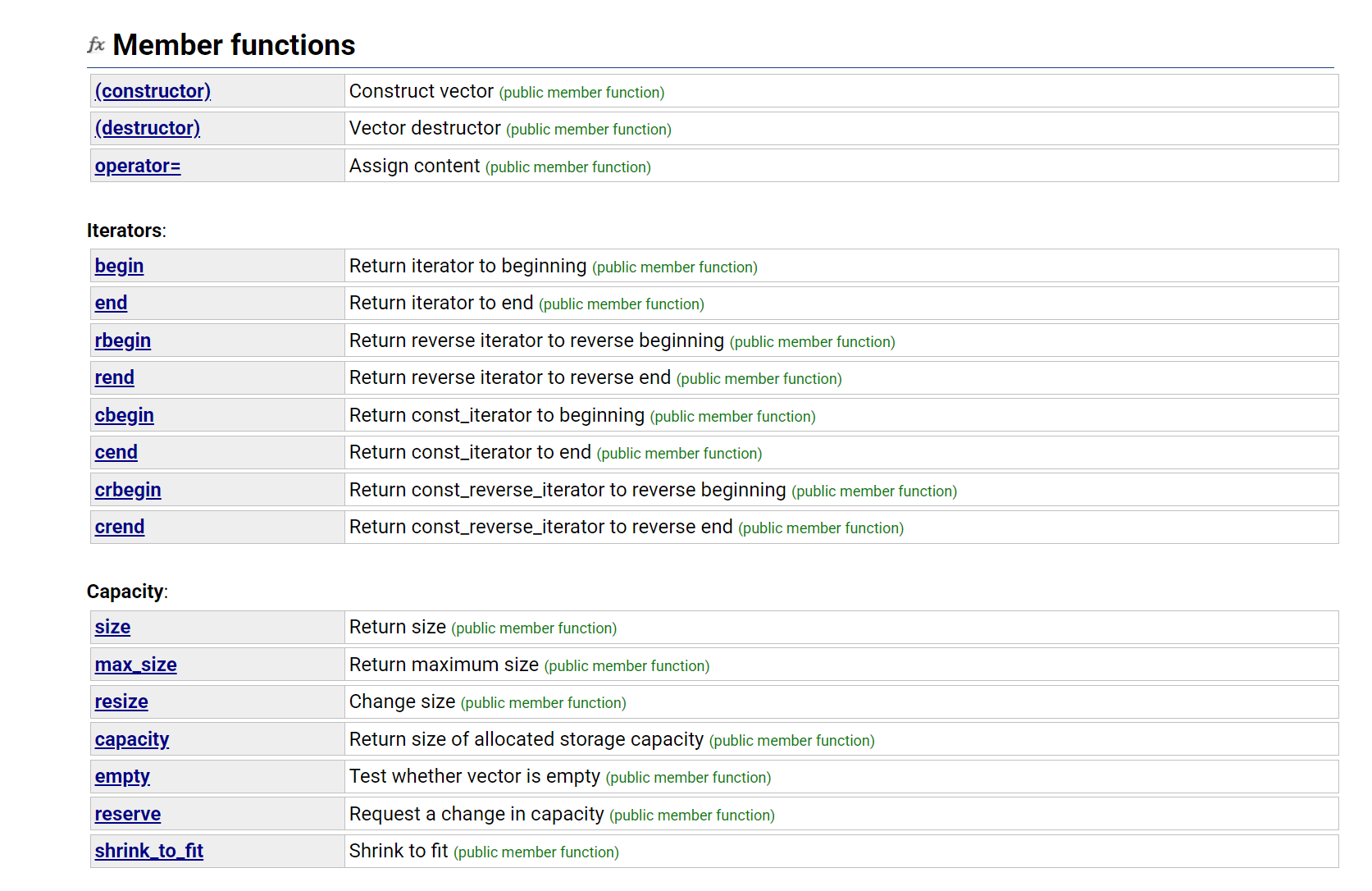Click the fx icon beside Member functions
Viewport: 1372px width, 891px height.
pyautogui.click(x=96, y=45)
